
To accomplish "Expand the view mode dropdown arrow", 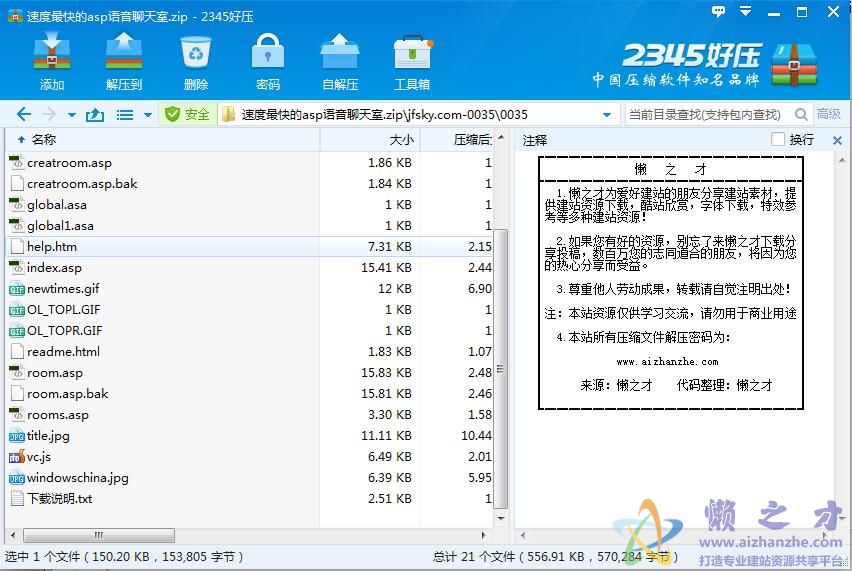I will tap(147, 115).
